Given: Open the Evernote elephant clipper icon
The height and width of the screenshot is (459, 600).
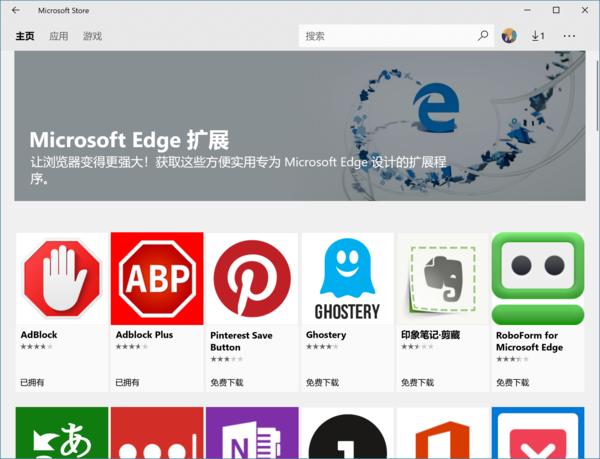Looking at the screenshot, I should [443, 278].
